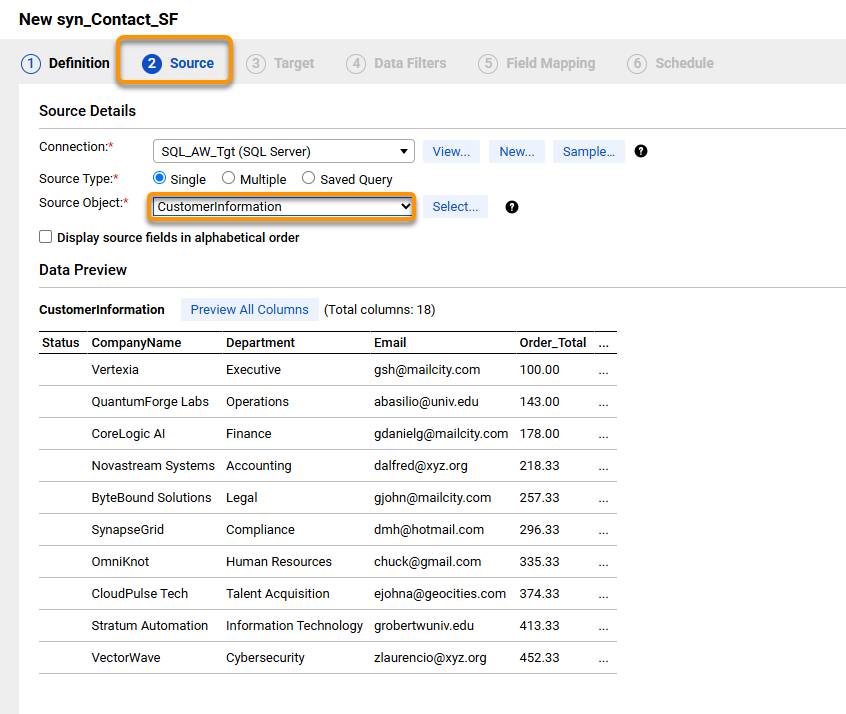Go to step 1 Definition
Screen dimensions: 846x714
pyautogui.click(x=65, y=63)
